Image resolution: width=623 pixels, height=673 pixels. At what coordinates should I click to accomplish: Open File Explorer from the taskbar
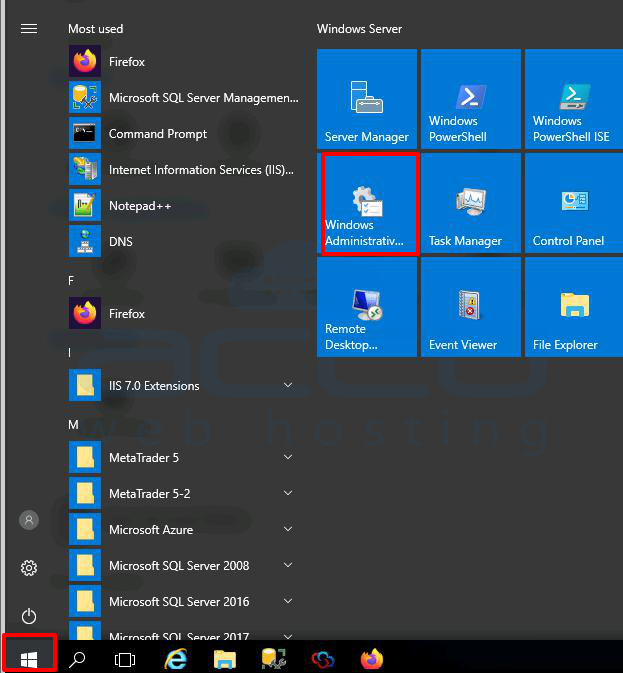225,659
